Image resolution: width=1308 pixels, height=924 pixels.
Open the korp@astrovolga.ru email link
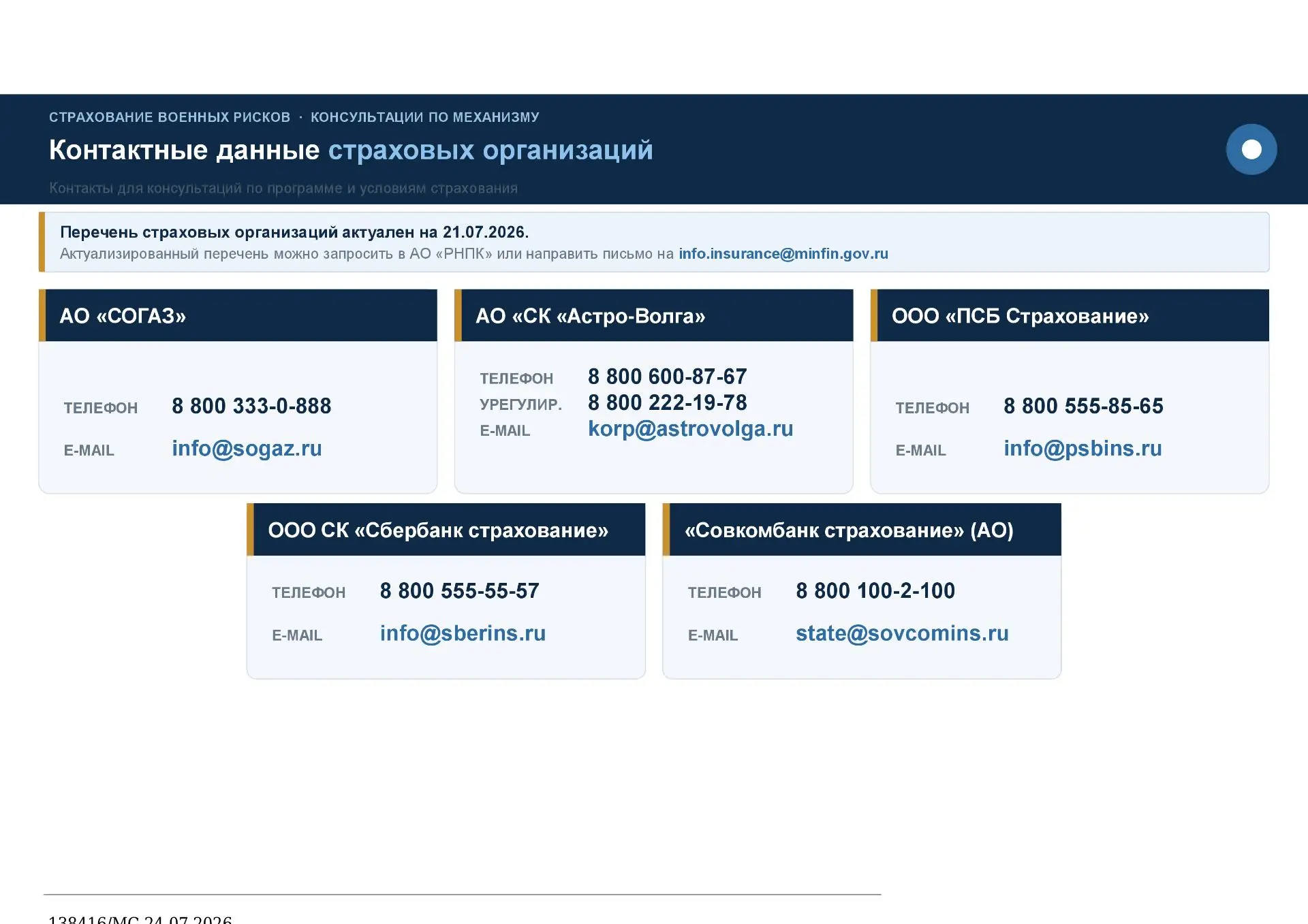pyautogui.click(x=690, y=429)
